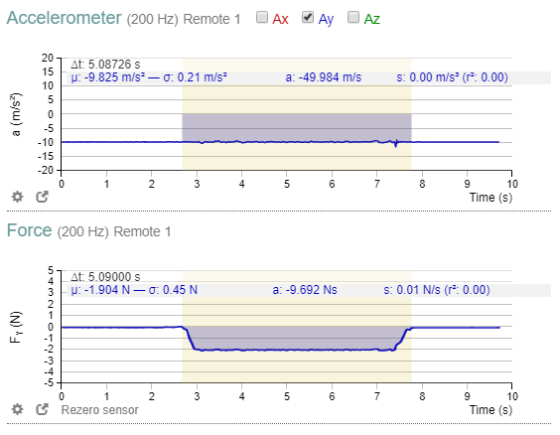The width and height of the screenshot is (560, 435).
Task: Open Force graph settings gear
Action: point(17,409)
